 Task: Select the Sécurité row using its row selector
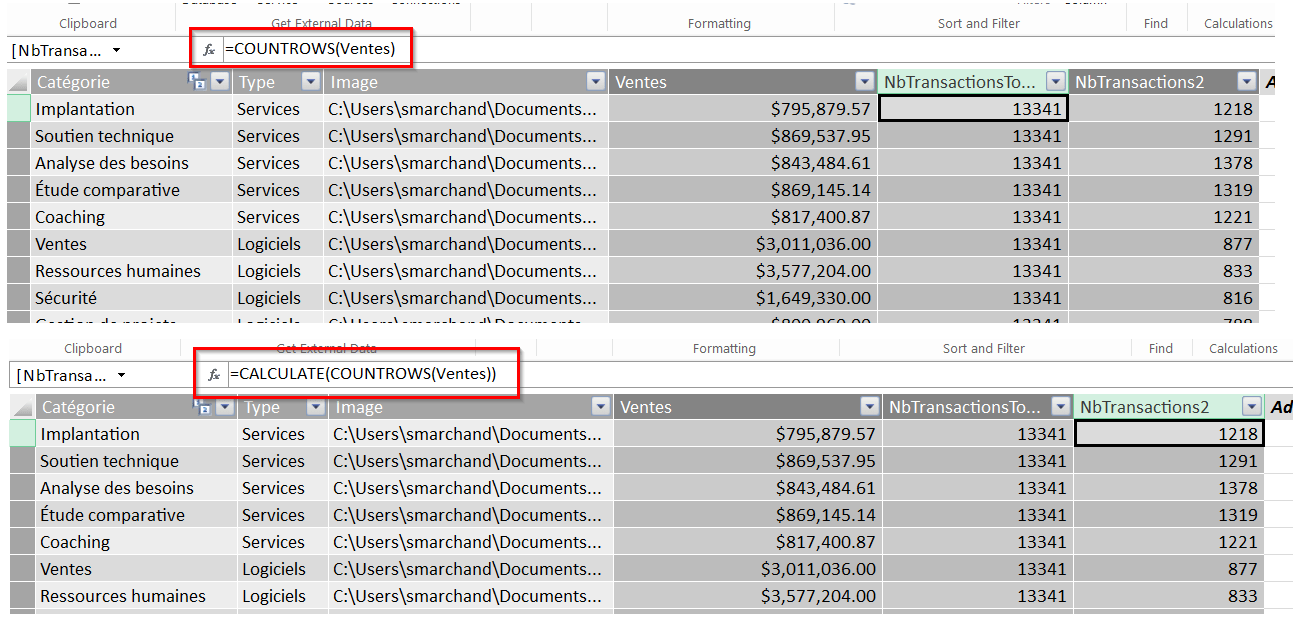point(19,298)
